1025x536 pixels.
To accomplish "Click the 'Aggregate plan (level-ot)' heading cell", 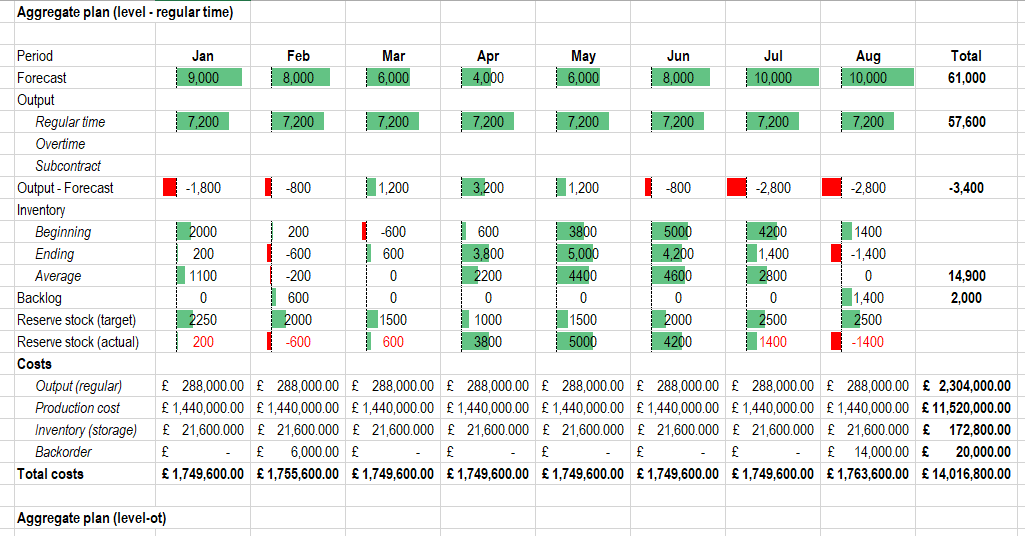I will tap(92, 518).
